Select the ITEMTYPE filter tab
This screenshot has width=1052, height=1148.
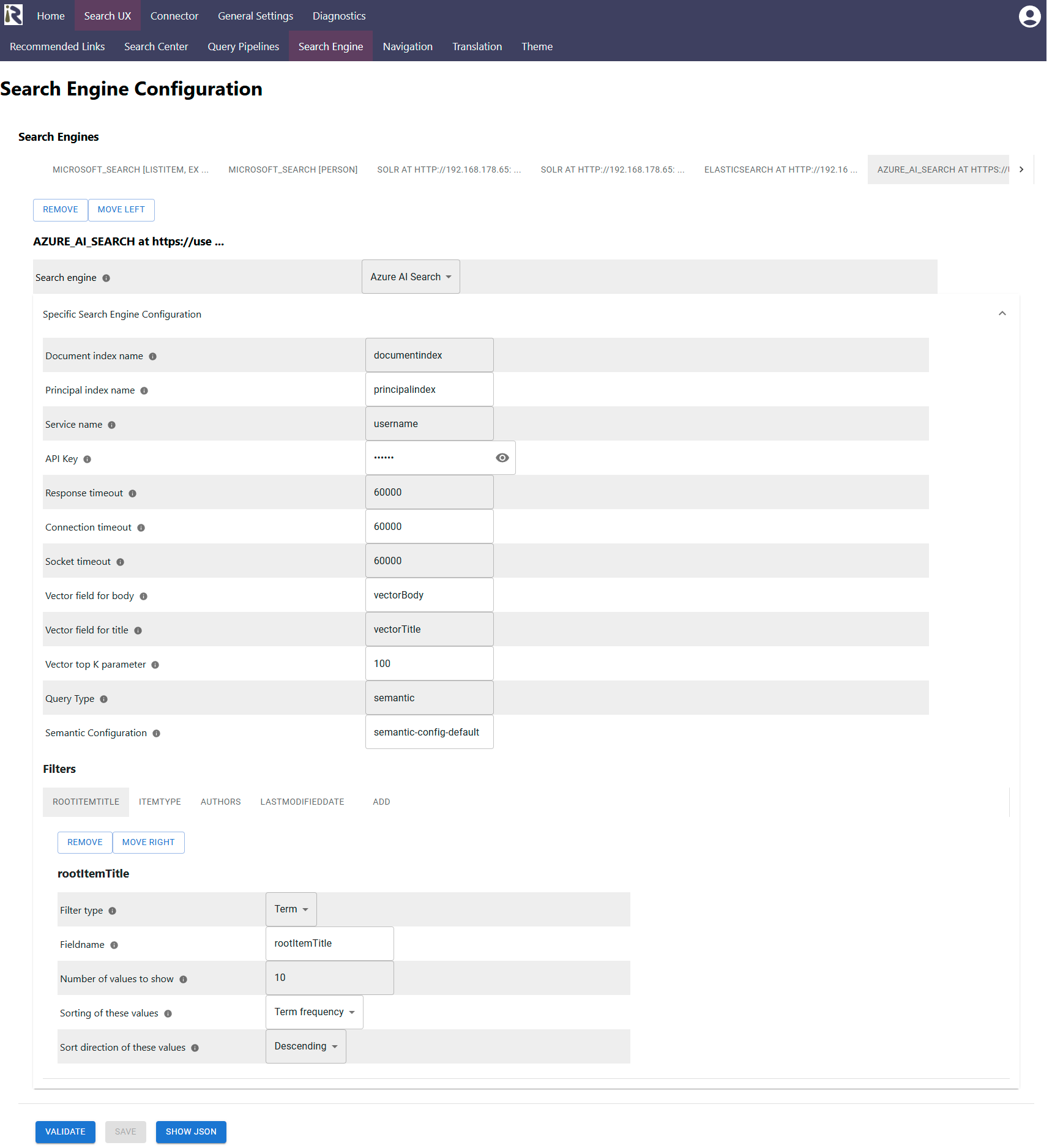pyautogui.click(x=160, y=802)
